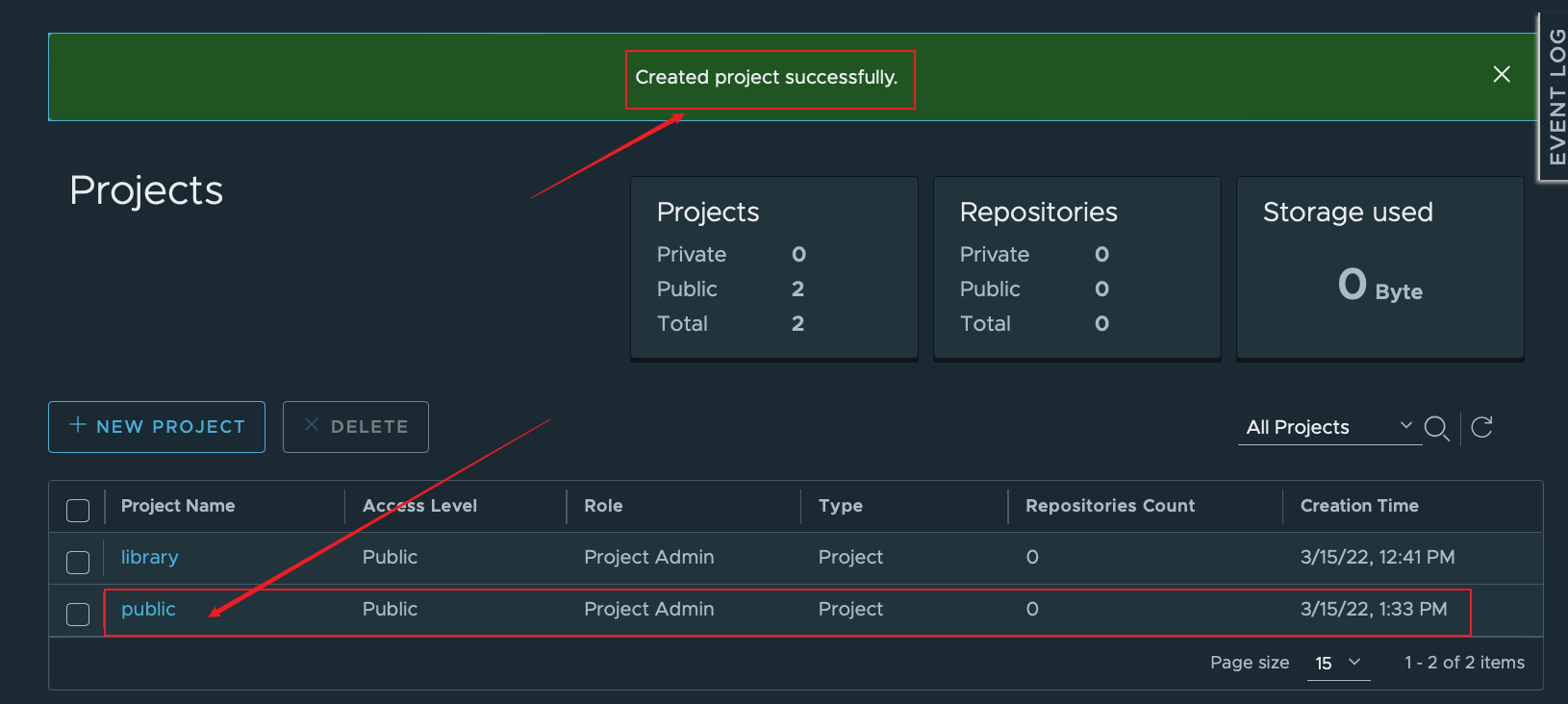Refresh the project list
This screenshot has width=1568, height=704.
click(x=1481, y=427)
